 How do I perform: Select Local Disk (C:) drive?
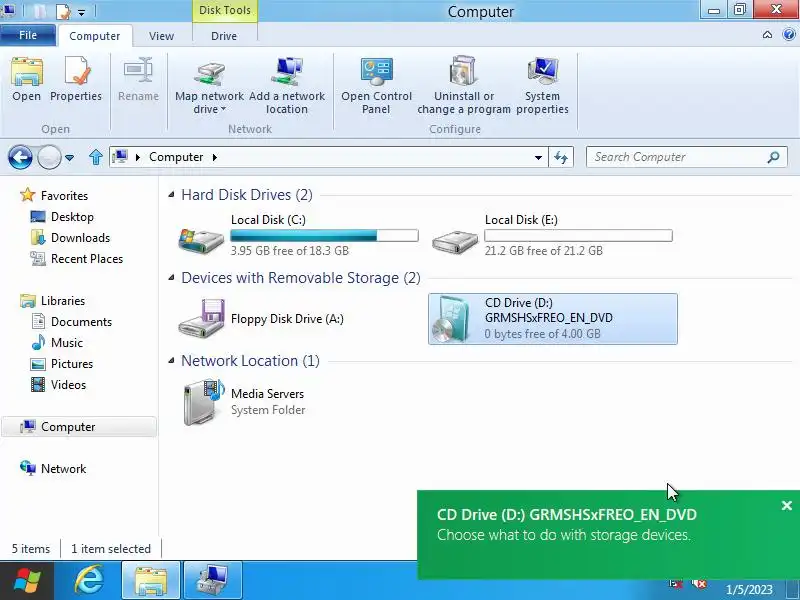[x=298, y=235]
